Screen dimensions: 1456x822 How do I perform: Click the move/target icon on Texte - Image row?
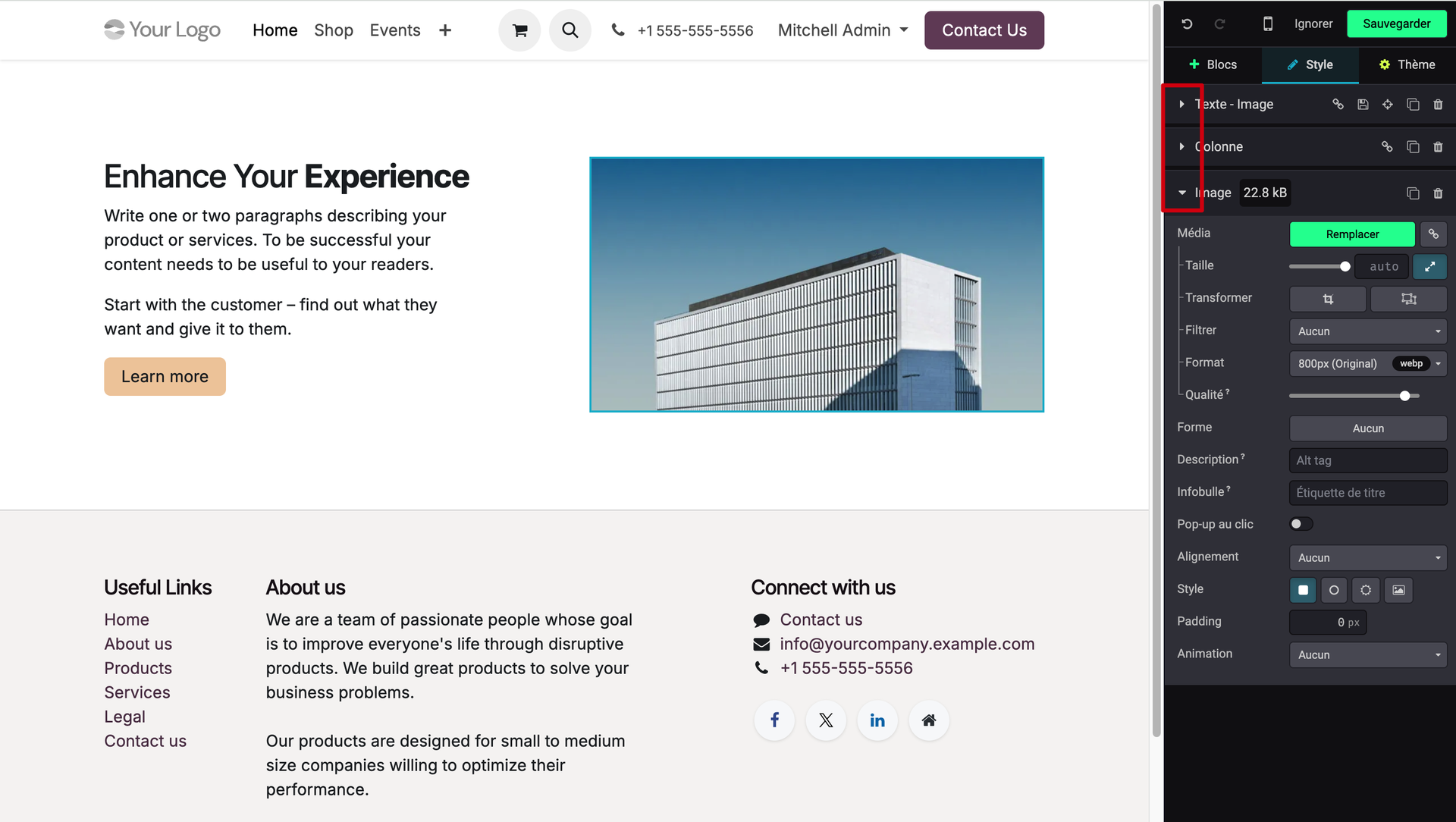coord(1387,105)
